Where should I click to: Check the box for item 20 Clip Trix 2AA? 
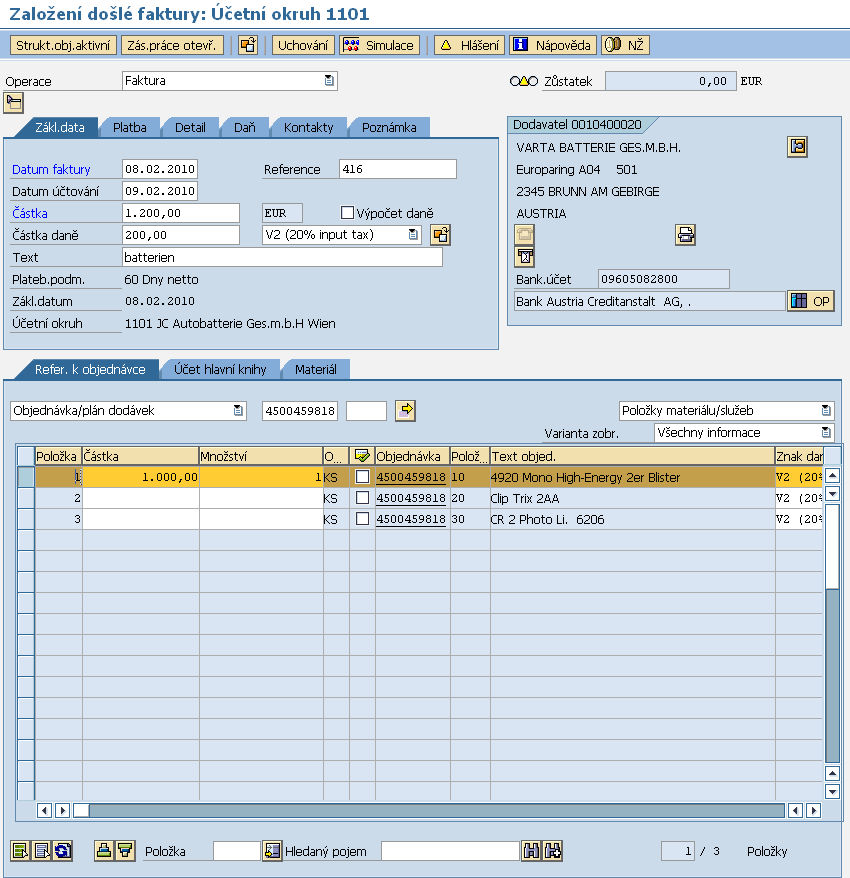coord(362,498)
